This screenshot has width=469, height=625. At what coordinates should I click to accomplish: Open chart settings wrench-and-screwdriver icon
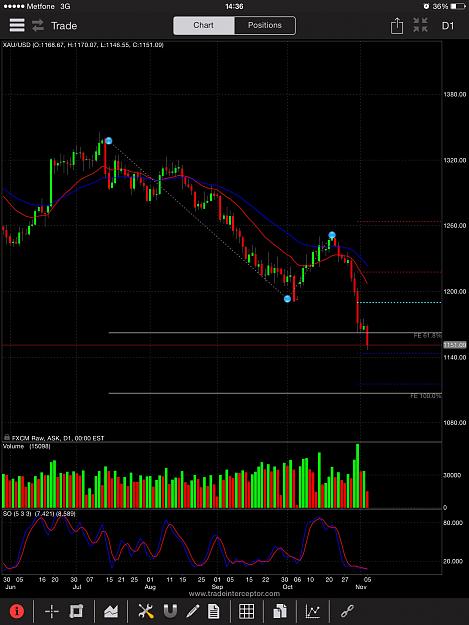click(146, 611)
